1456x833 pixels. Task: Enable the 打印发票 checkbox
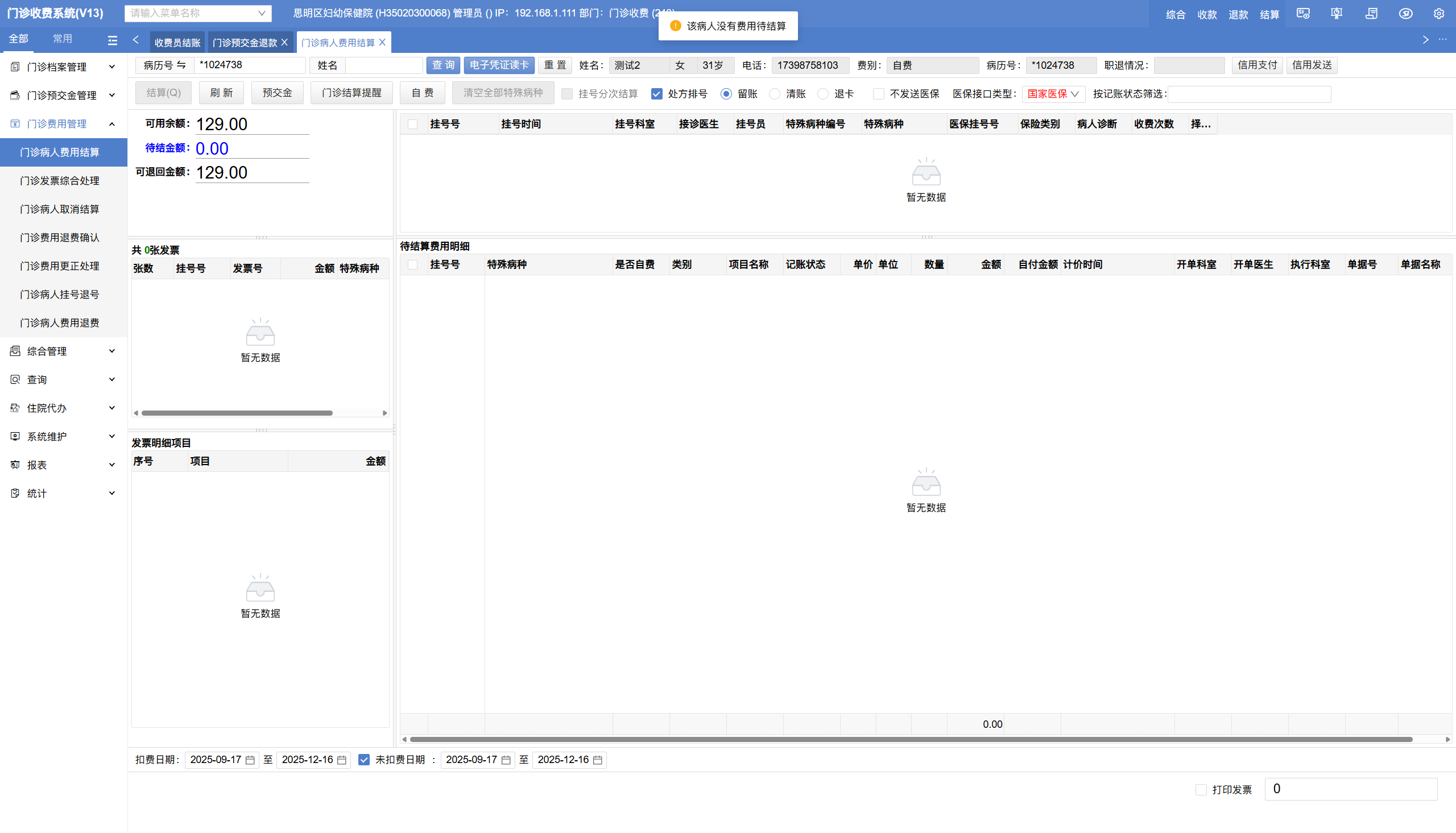[1201, 790]
